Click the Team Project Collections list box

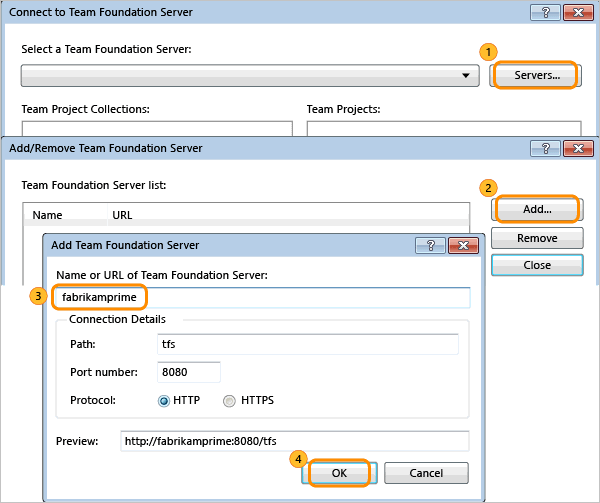point(157,129)
